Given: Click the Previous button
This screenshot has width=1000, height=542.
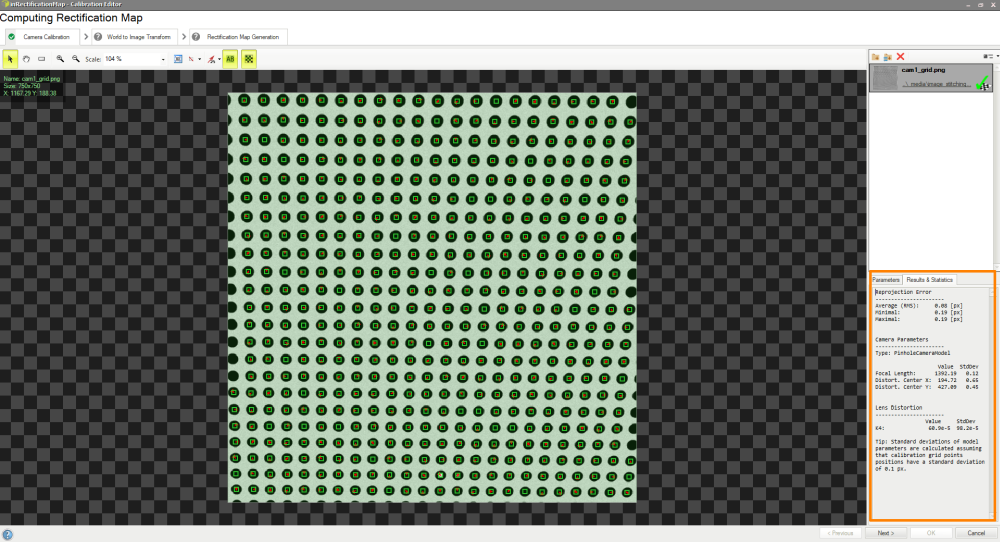Looking at the screenshot, I should click(840, 533).
